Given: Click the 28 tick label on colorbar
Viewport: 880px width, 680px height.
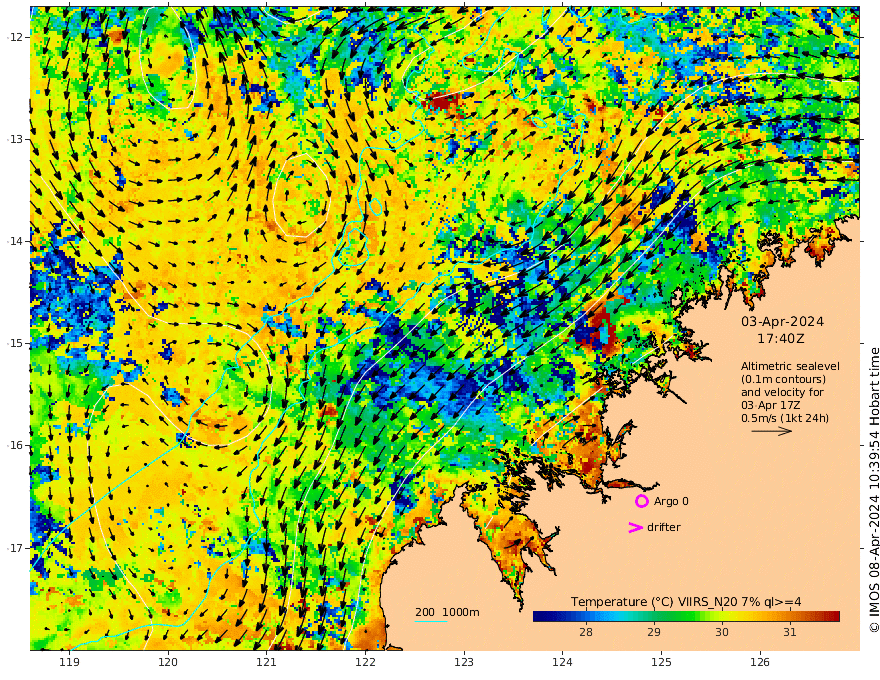Looking at the screenshot, I should pos(586,632).
